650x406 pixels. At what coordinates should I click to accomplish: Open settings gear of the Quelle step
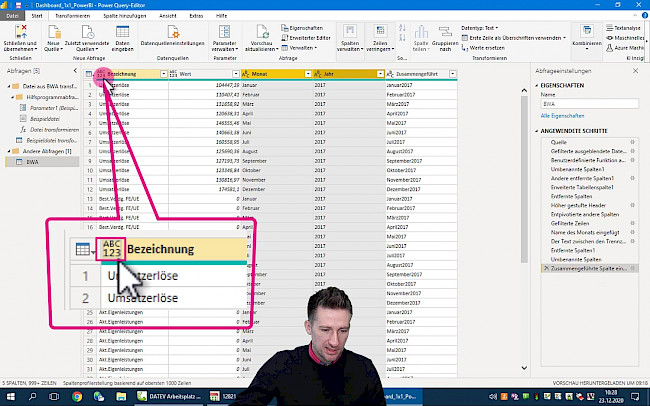(x=632, y=142)
